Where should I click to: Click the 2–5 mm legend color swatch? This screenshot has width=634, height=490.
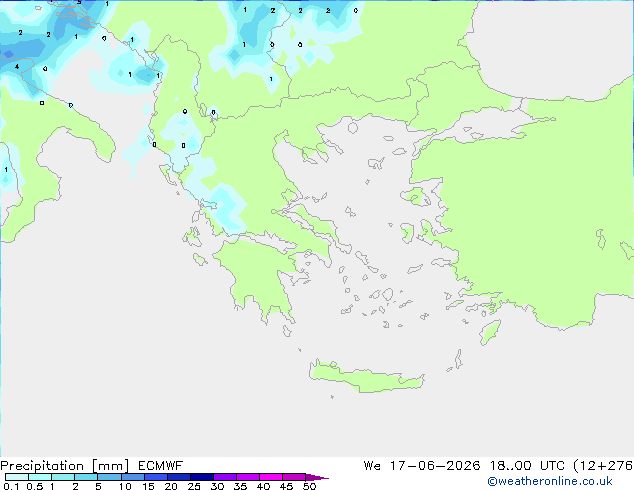click(x=86, y=477)
